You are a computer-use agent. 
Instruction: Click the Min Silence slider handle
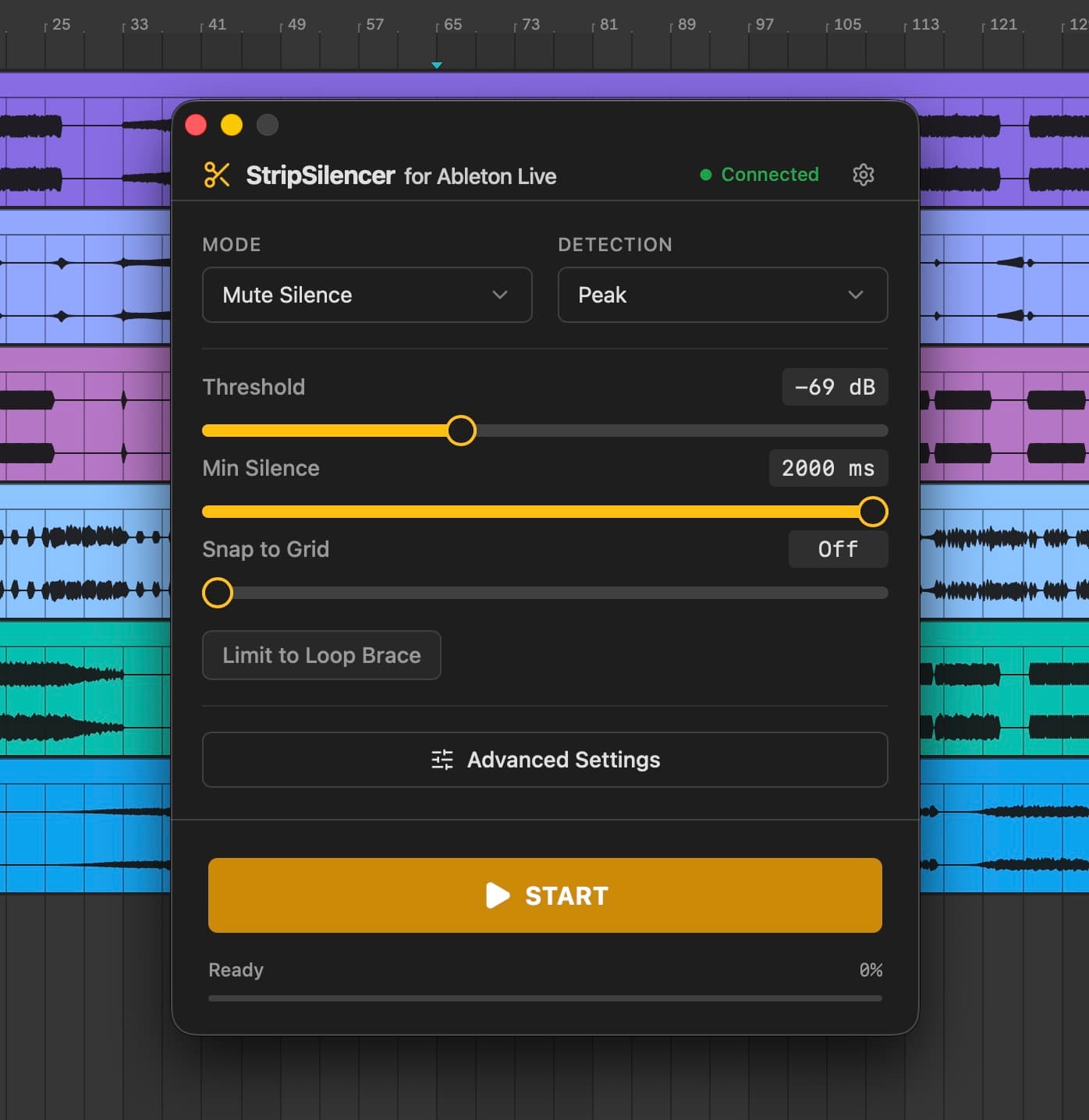873,512
